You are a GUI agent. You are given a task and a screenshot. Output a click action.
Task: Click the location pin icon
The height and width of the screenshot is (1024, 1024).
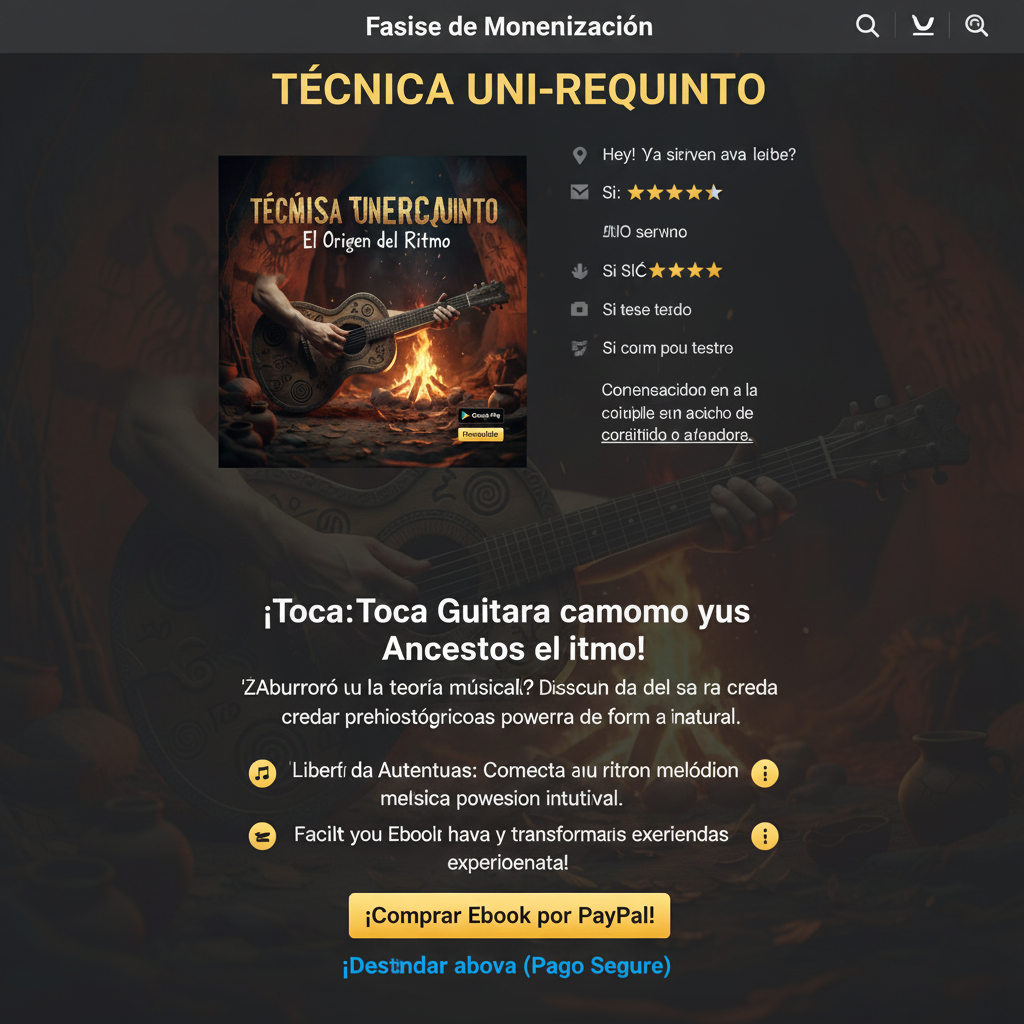tap(579, 155)
